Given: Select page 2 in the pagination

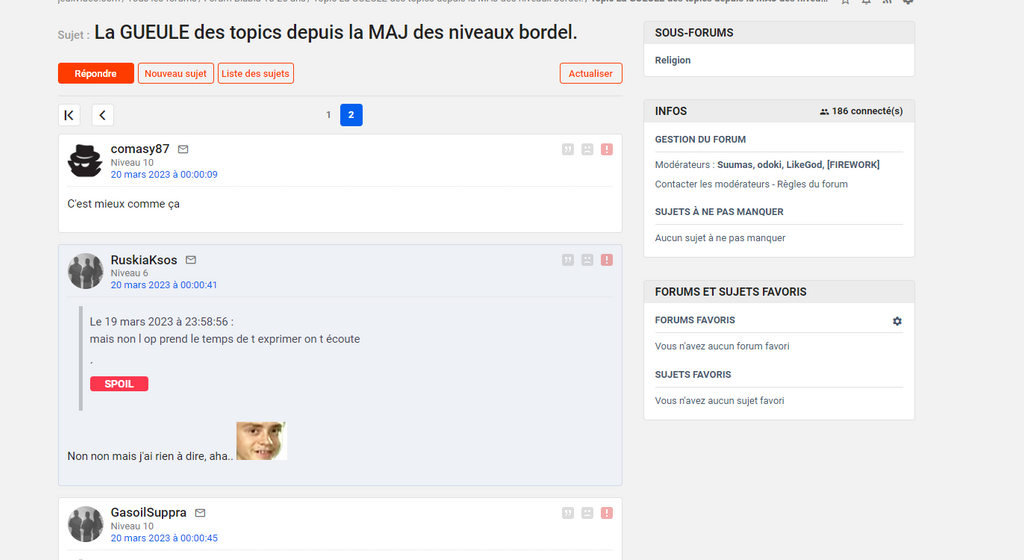Looking at the screenshot, I should pyautogui.click(x=351, y=115).
